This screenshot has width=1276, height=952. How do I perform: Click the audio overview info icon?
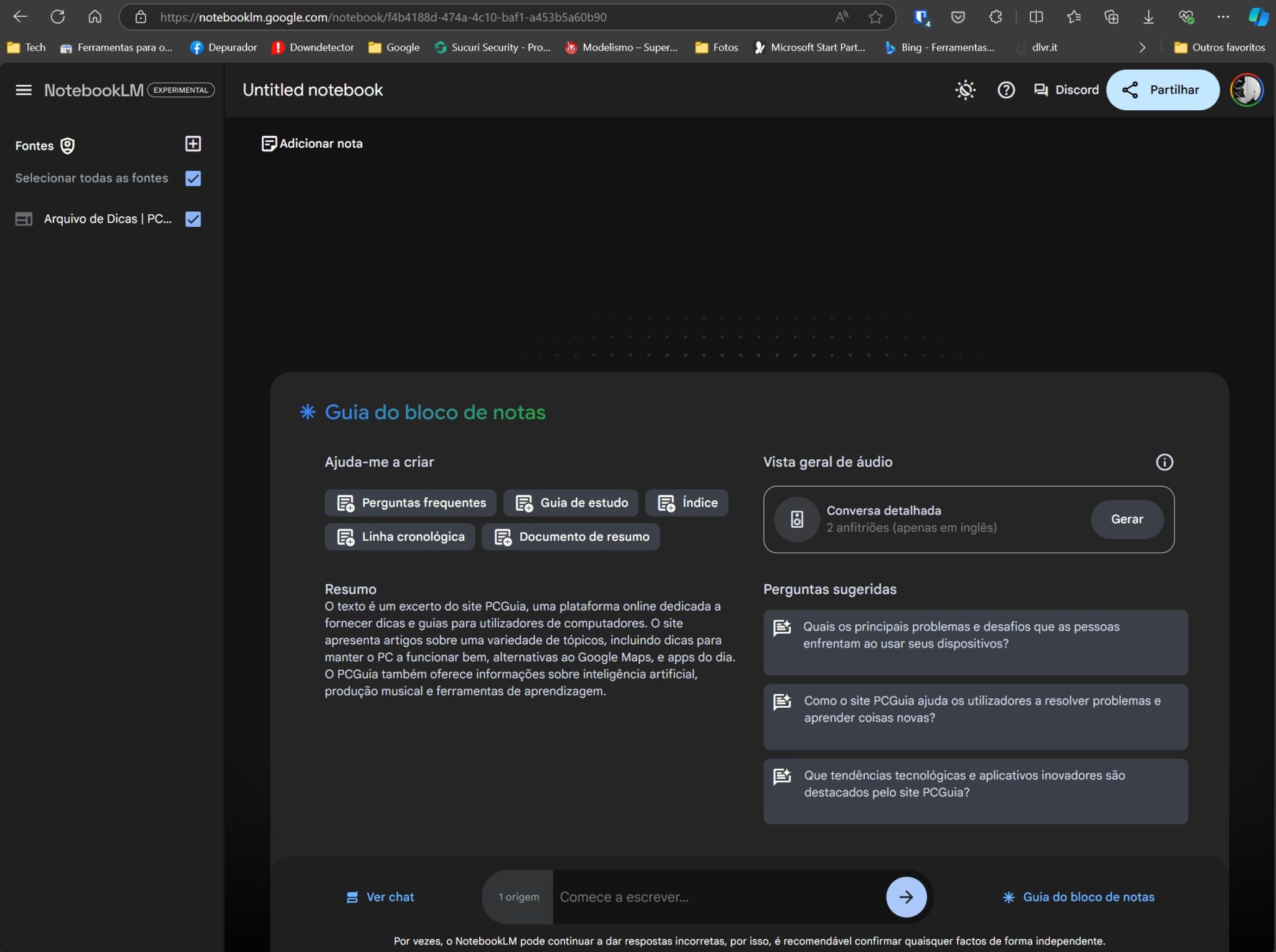pyautogui.click(x=1164, y=462)
